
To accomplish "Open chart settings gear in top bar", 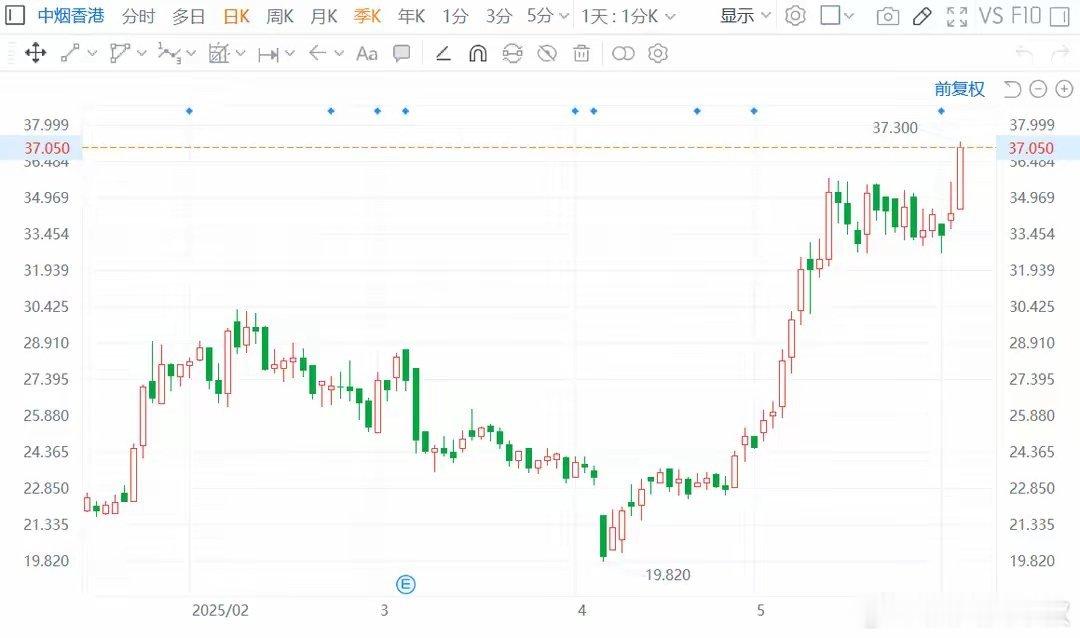I will click(795, 16).
